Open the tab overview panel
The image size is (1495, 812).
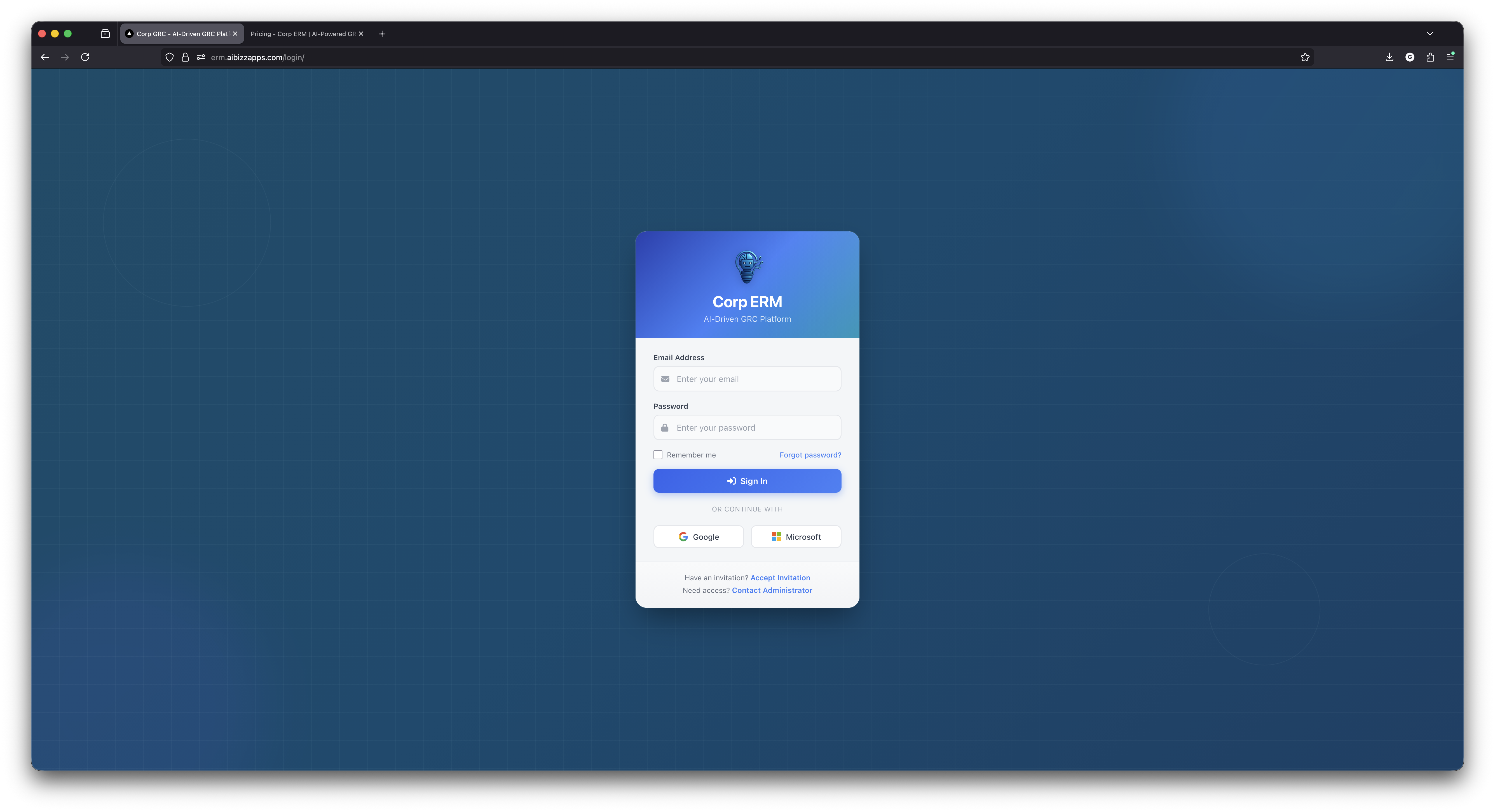105,33
